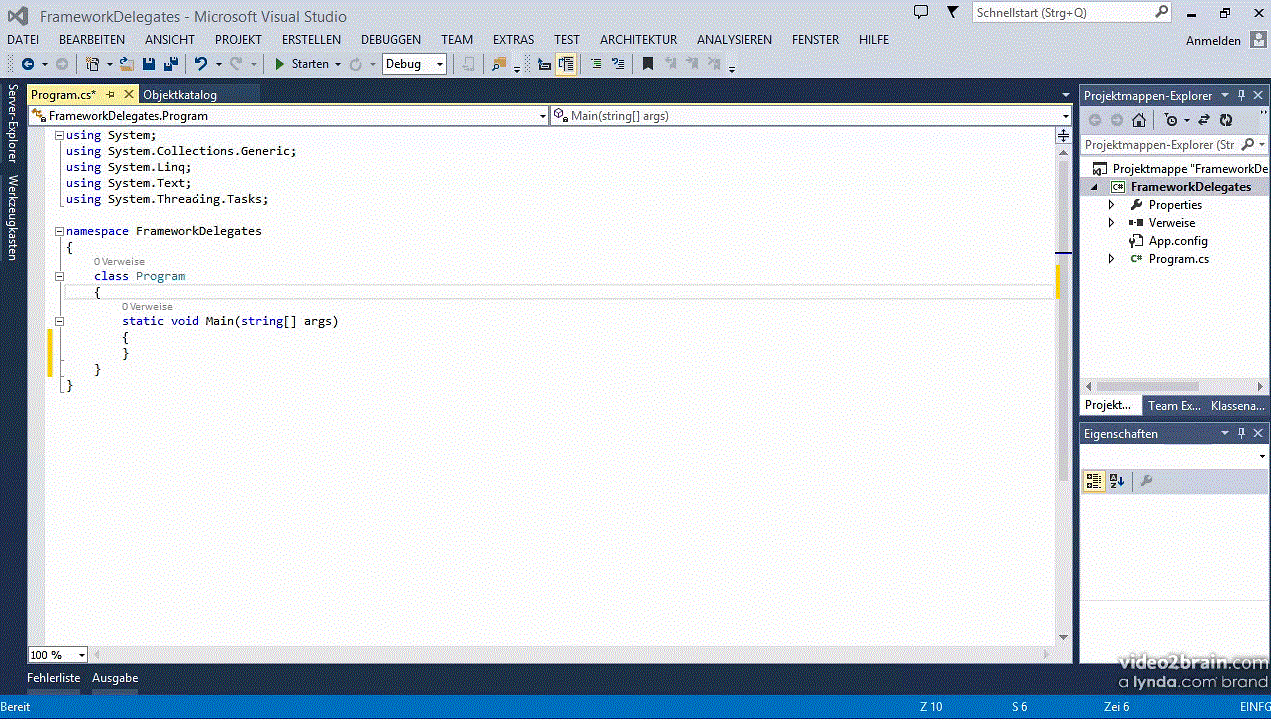The width and height of the screenshot is (1271, 720).
Task: Open the Fehlerliste tab at bottom
Action: (54, 678)
